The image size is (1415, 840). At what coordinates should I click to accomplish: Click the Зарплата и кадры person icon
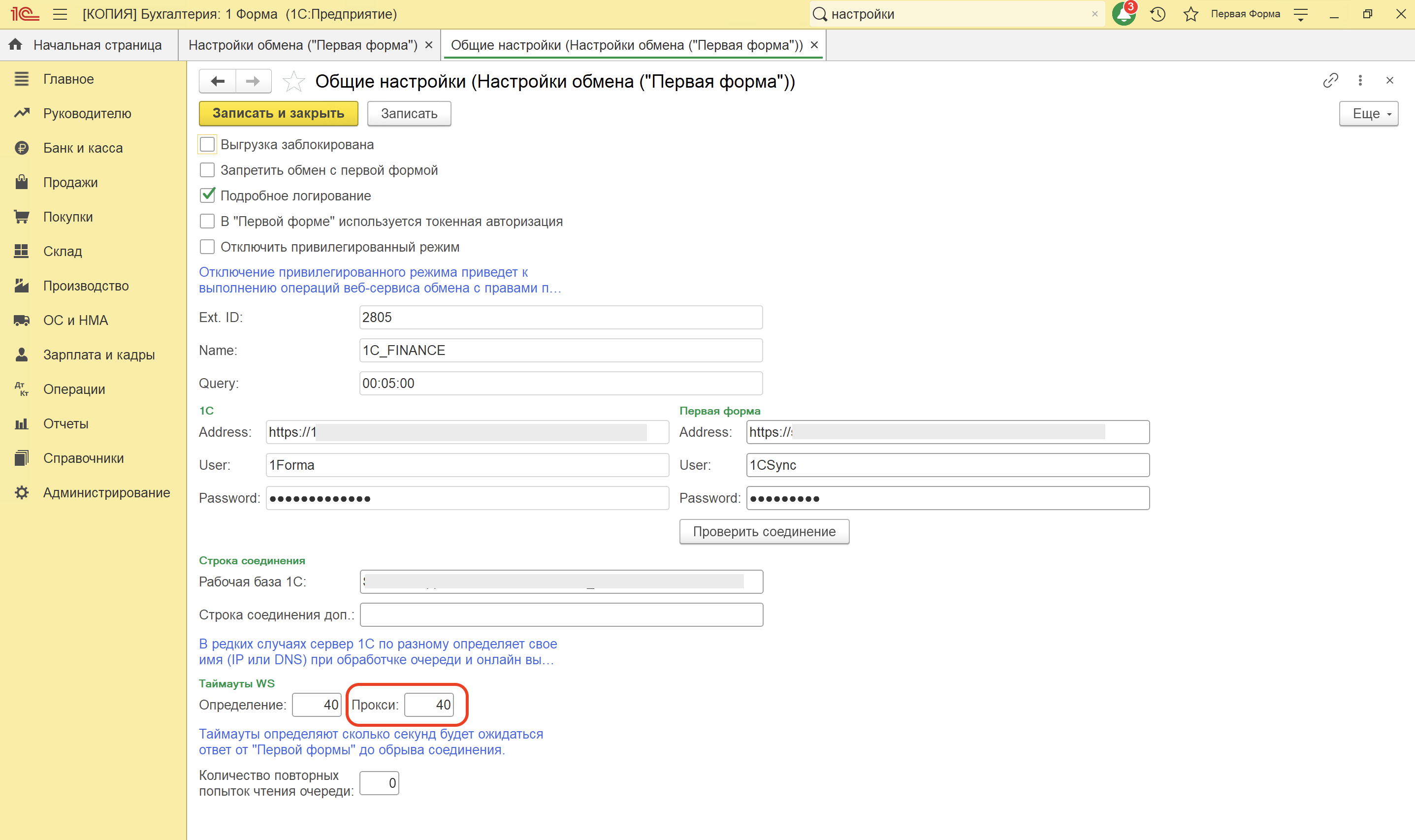pos(22,355)
